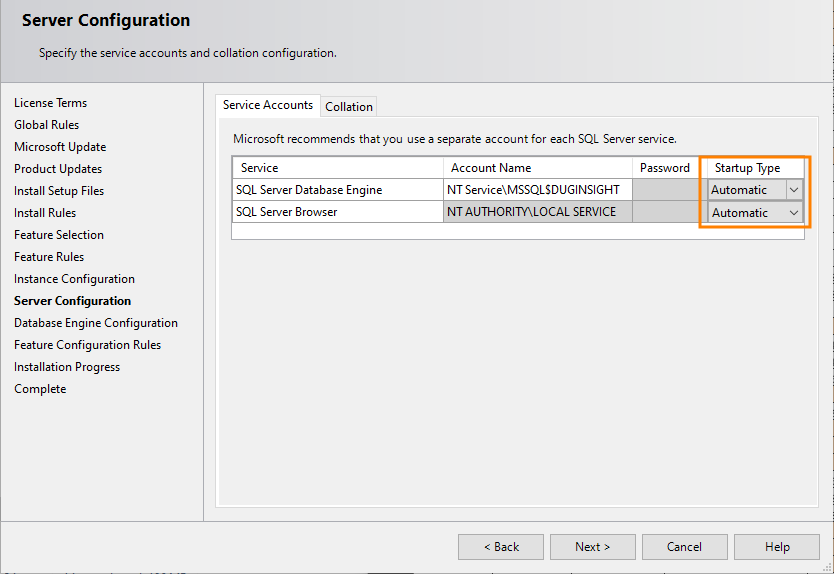Click Feature Rules step
This screenshot has width=834, height=574.
tap(49, 257)
